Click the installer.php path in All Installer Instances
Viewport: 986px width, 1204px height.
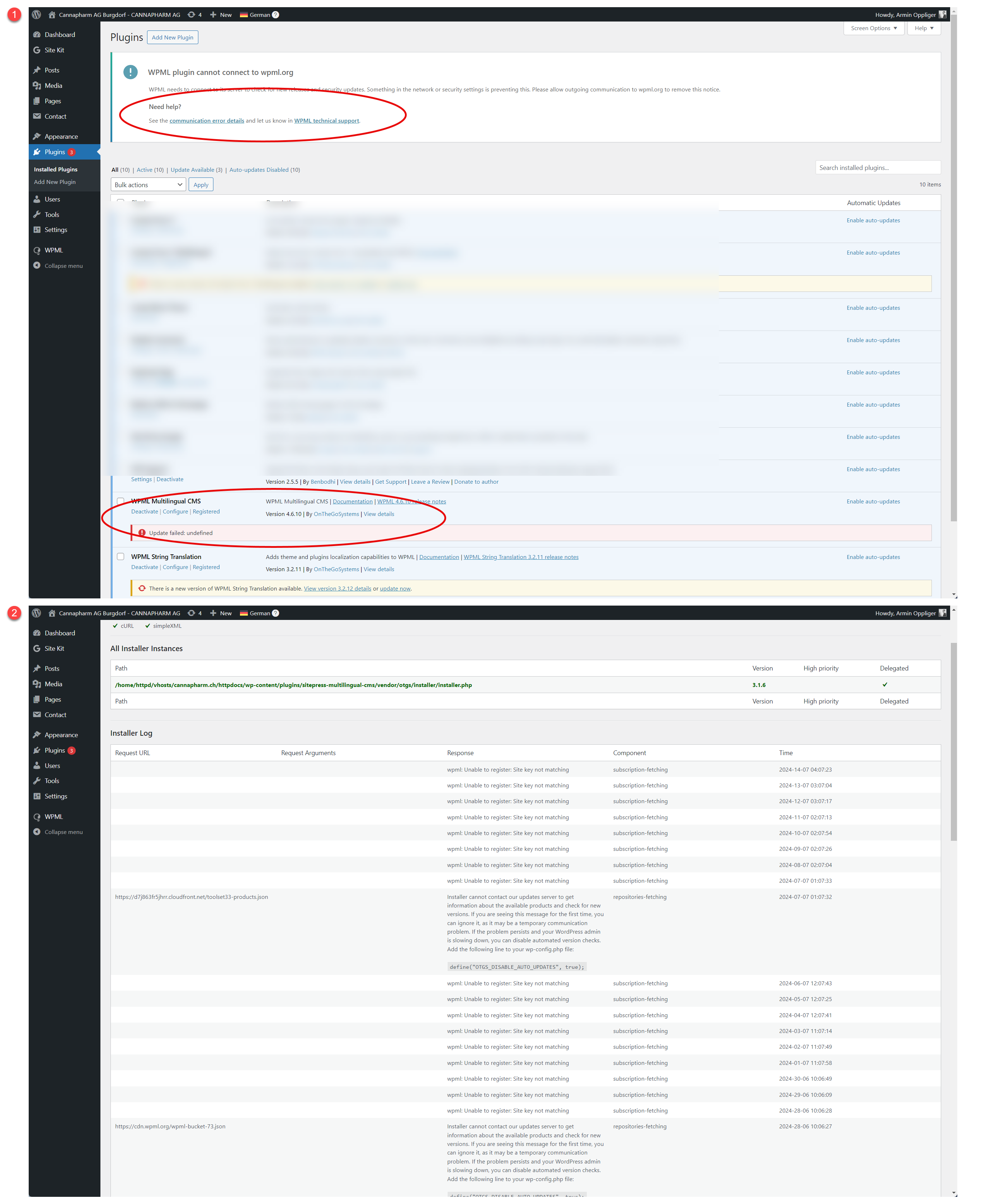[x=293, y=684]
